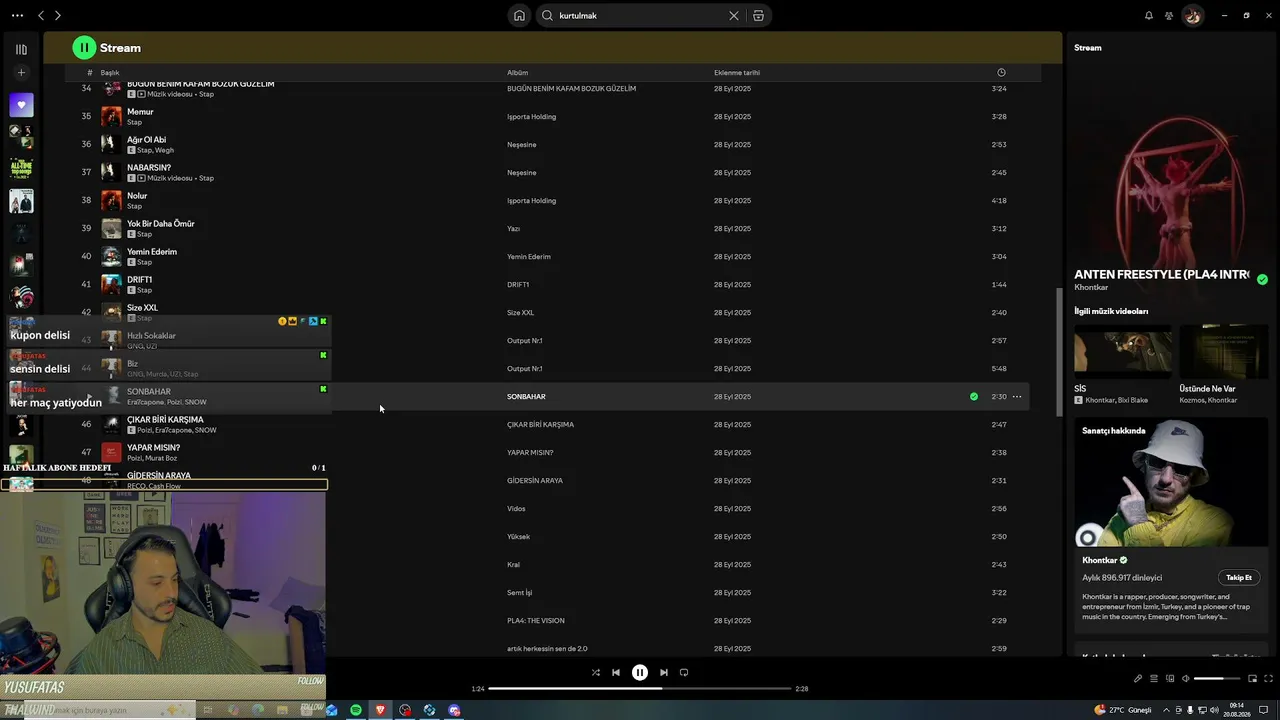This screenshot has height=720, width=1280.
Task: Open the miniplayer
Action: (x=1253, y=679)
